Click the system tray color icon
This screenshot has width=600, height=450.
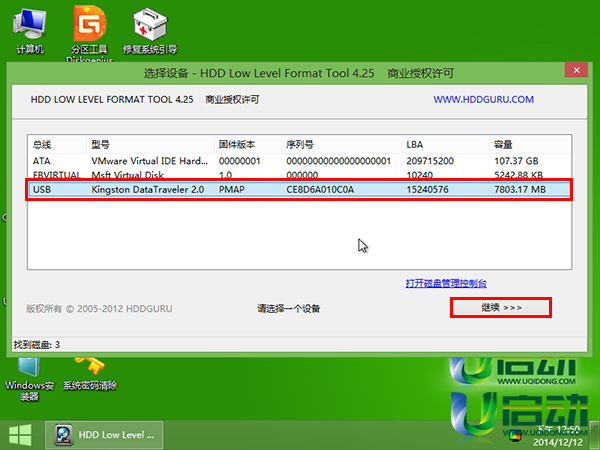(515, 435)
